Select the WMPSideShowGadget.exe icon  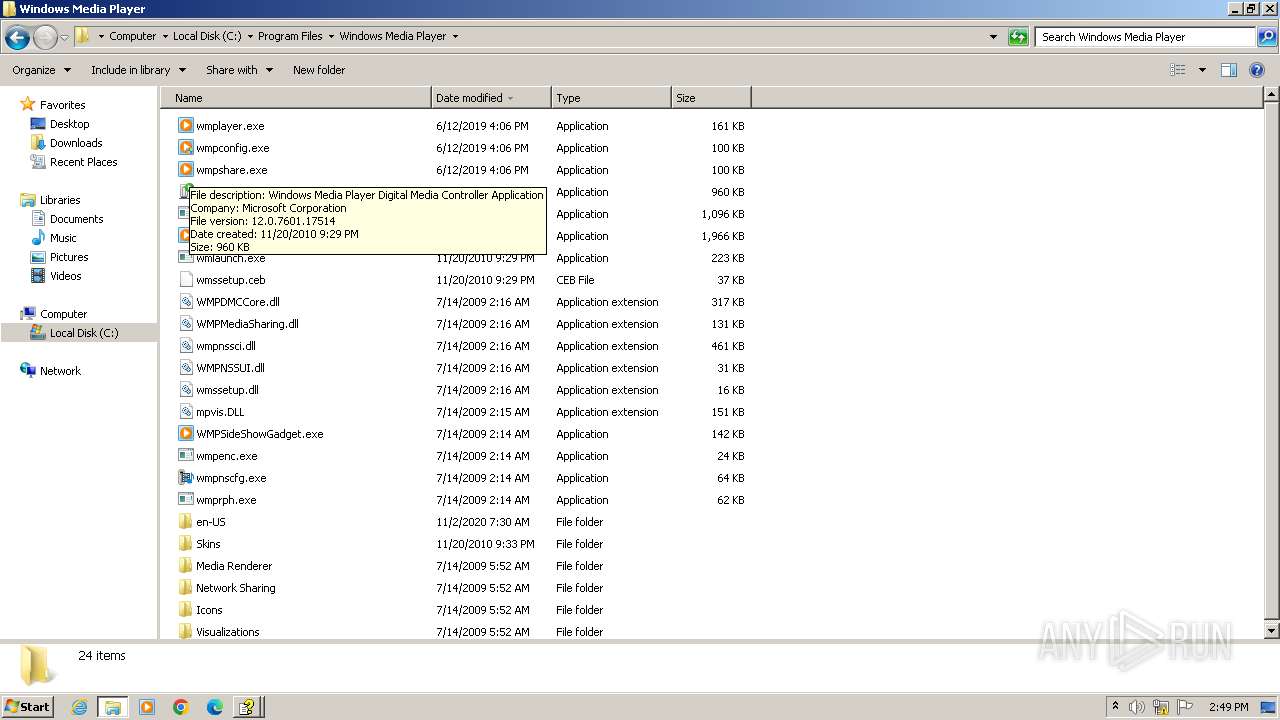point(185,434)
